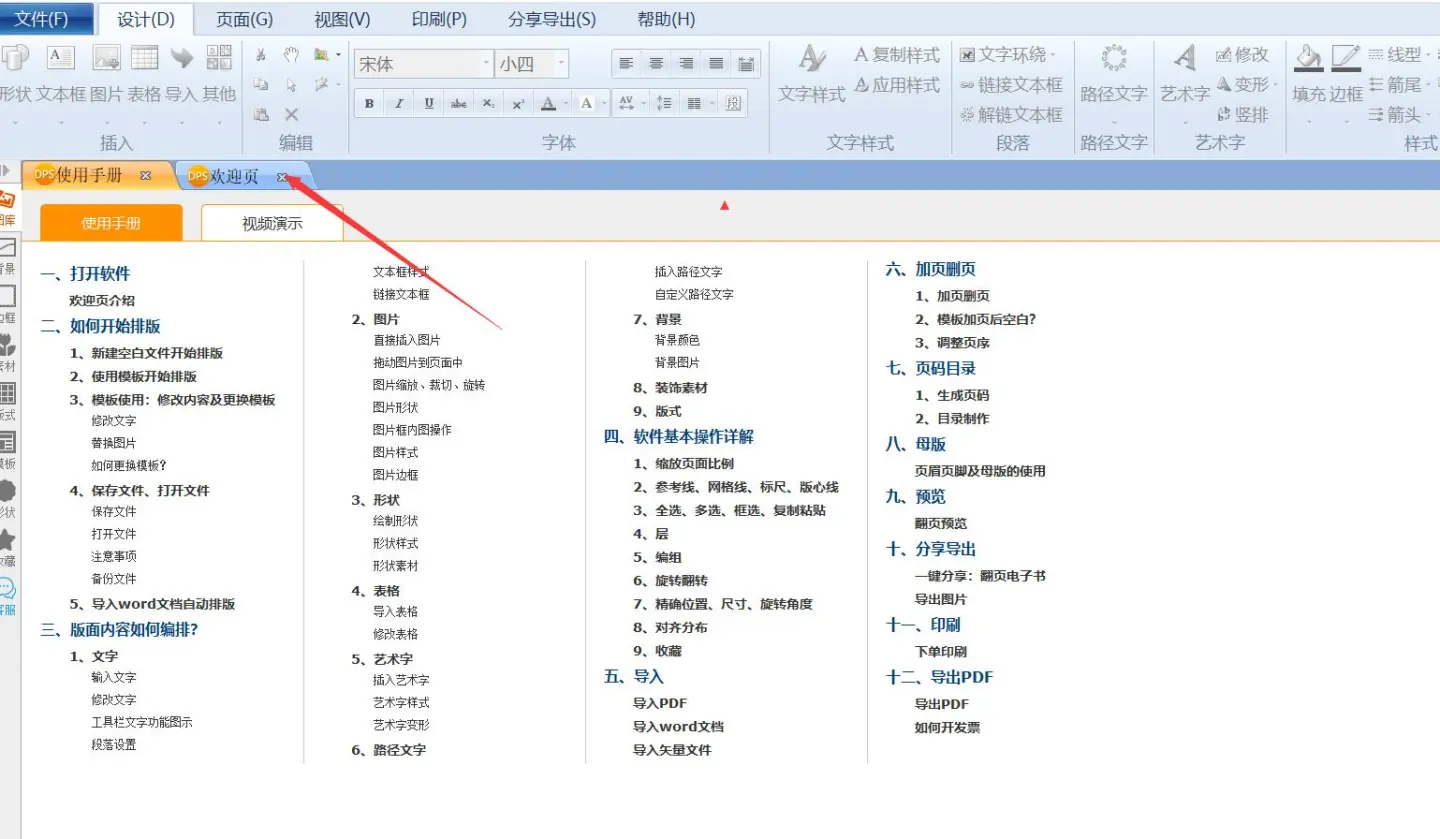Open the 客服 chat icon in sidebar
This screenshot has width=1440, height=839.
point(7,589)
